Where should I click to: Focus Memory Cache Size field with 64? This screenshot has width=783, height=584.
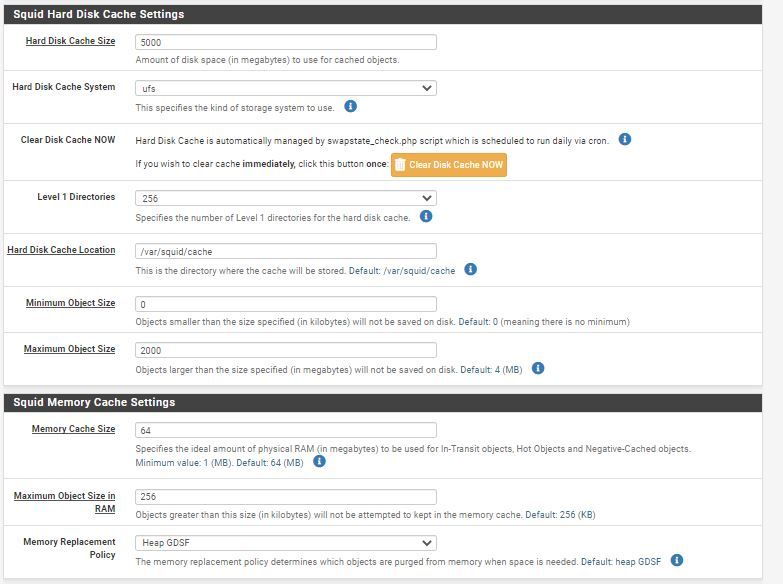click(x=286, y=430)
